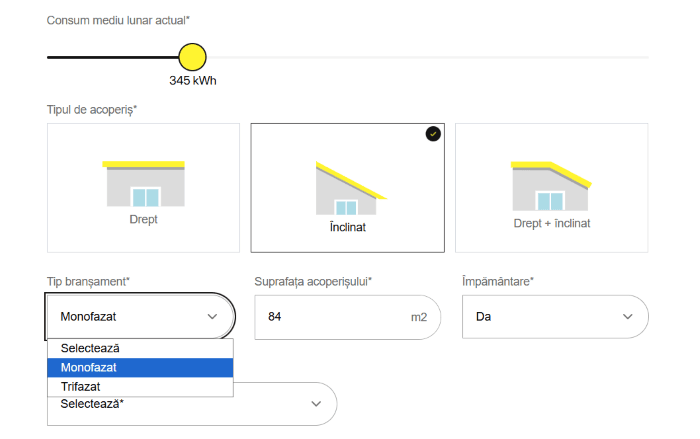The width and height of the screenshot is (700, 439).
Task: Click the chevron arrow in Împământare field
Action: [x=628, y=316]
